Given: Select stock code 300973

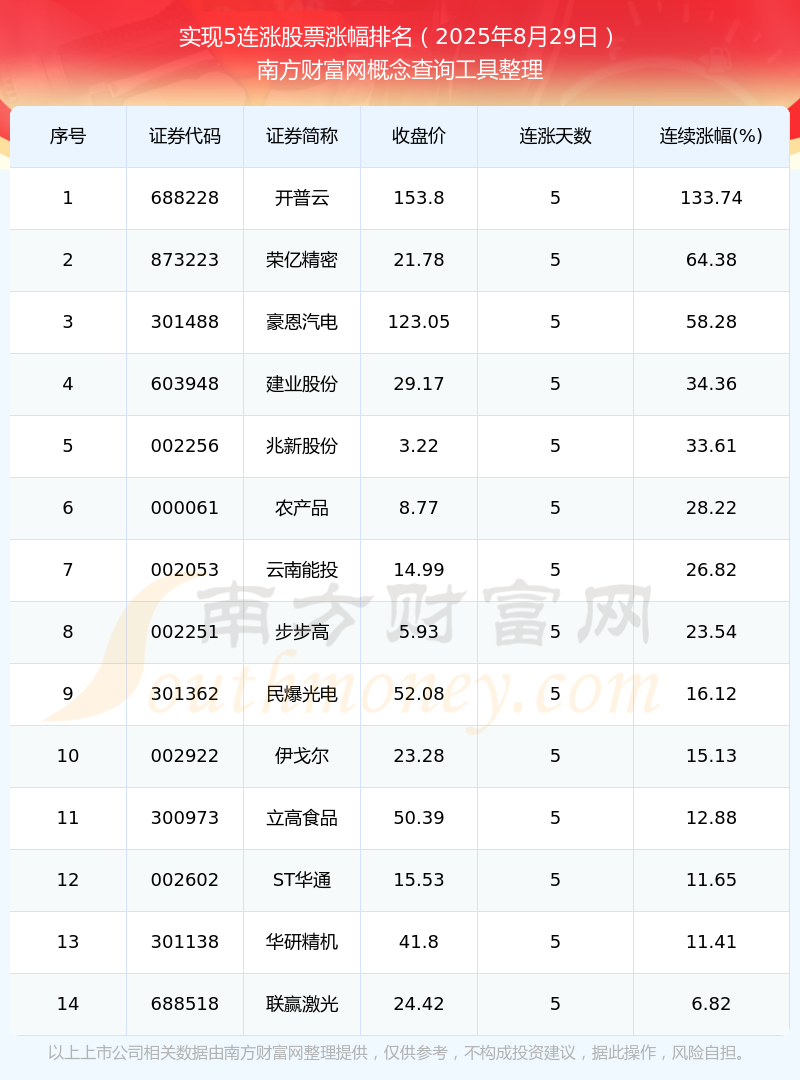Looking at the screenshot, I should [185, 818].
